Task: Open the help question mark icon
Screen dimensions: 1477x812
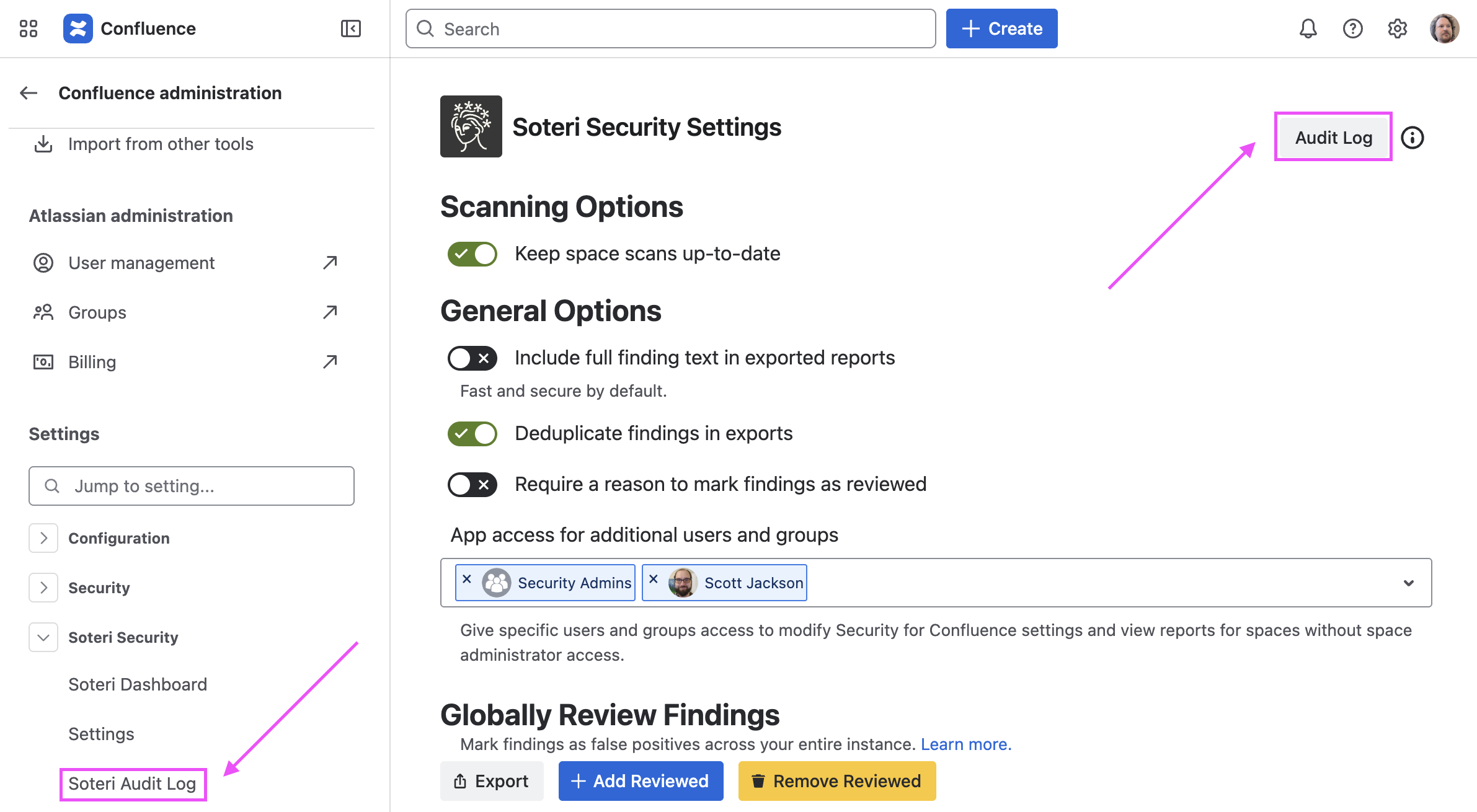Action: click(x=1352, y=29)
